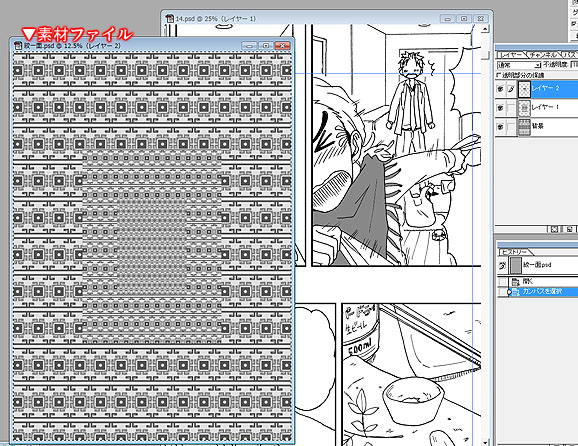This screenshot has width=578, height=446.
Task: Open the ヒストリー history tab
Action: 514,252
